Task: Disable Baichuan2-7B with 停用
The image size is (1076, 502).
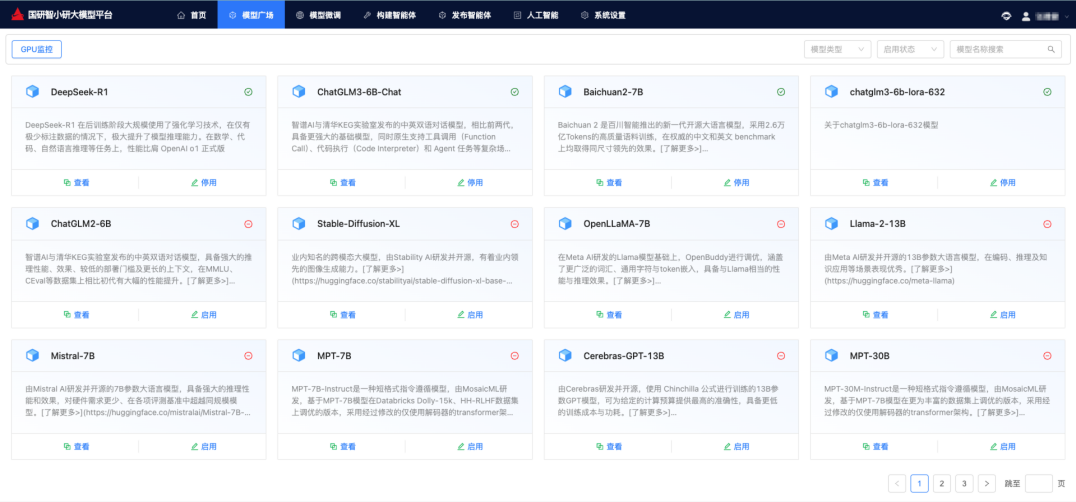Action: point(736,182)
